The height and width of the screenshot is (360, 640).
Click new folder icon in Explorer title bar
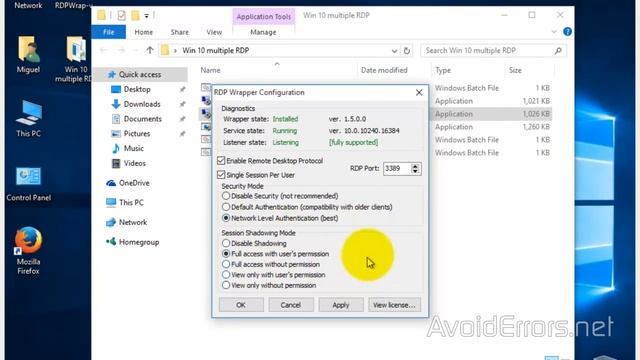pos(135,16)
